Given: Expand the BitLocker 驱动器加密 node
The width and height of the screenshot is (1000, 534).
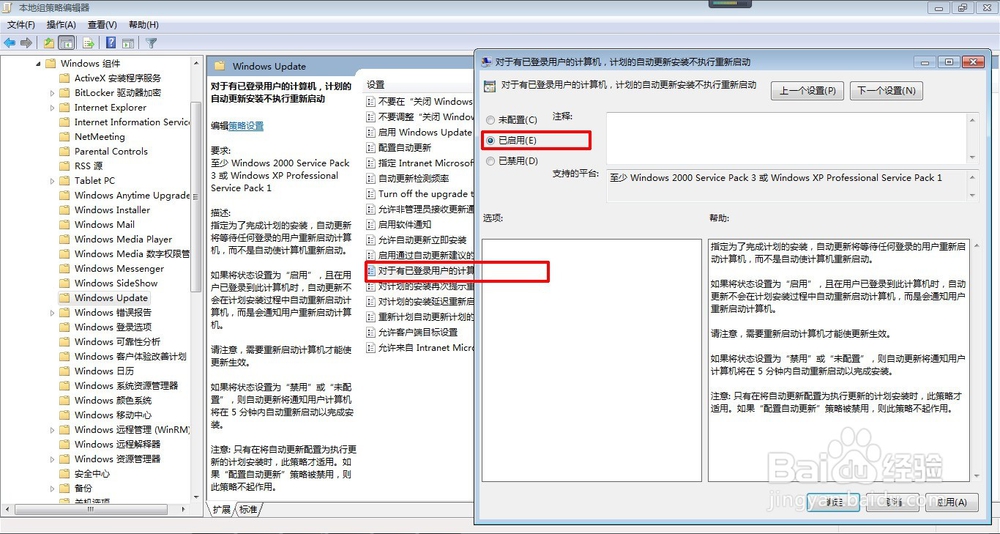Looking at the screenshot, I should click(x=52, y=93).
